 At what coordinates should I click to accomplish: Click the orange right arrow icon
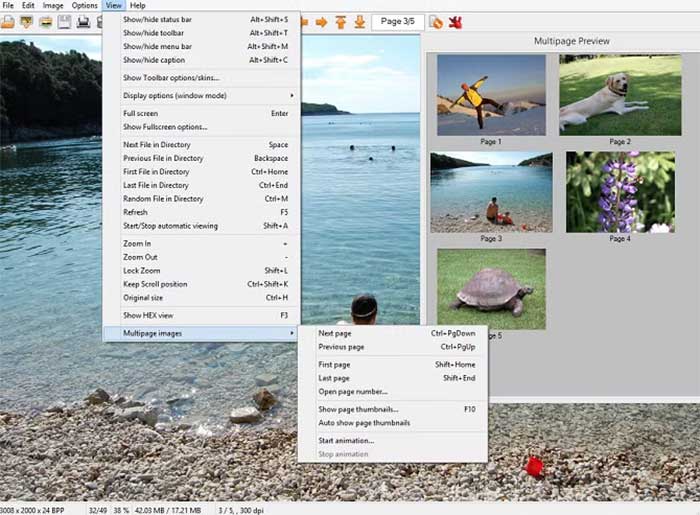click(x=322, y=21)
